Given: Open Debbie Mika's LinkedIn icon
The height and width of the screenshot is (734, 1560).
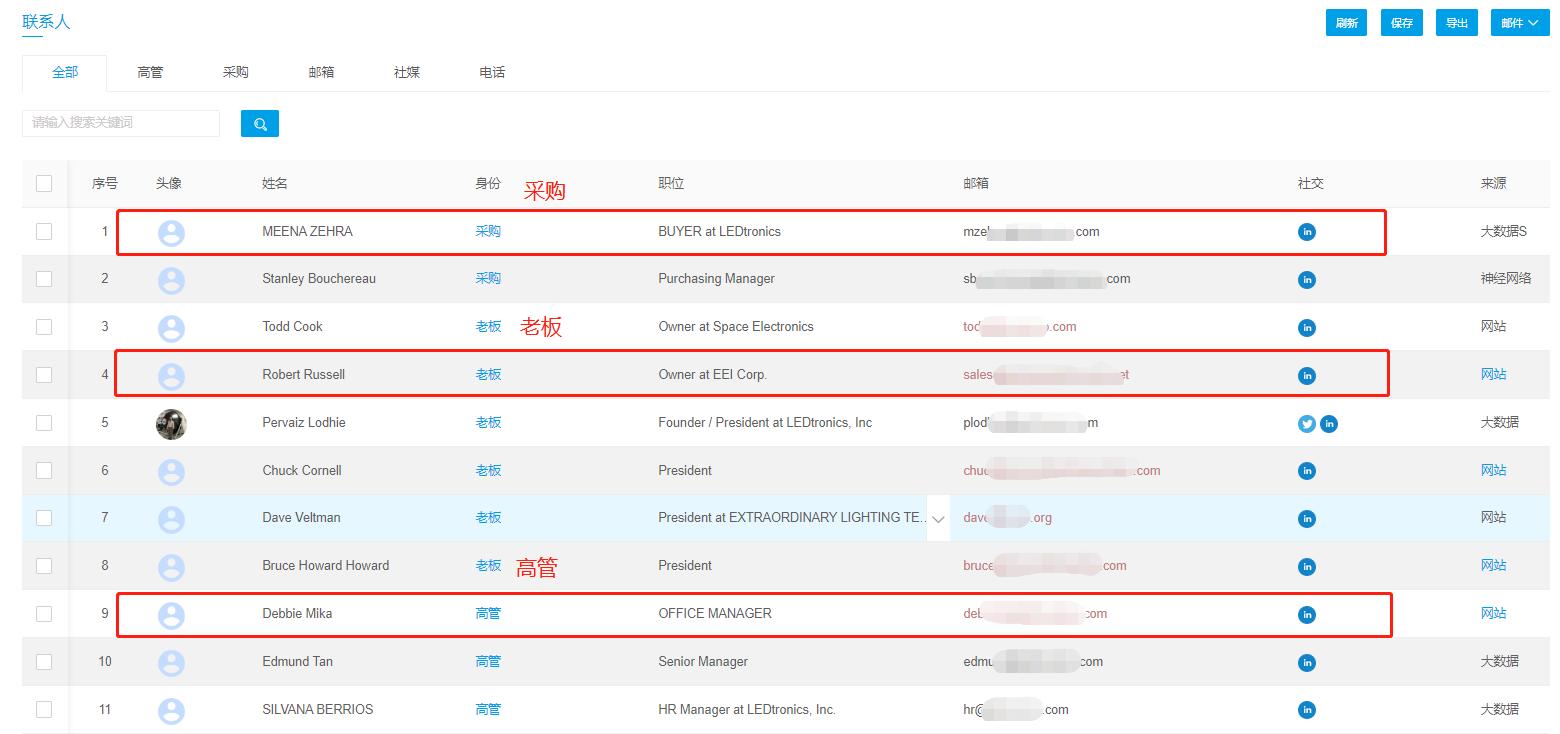Looking at the screenshot, I should coord(1306,613).
